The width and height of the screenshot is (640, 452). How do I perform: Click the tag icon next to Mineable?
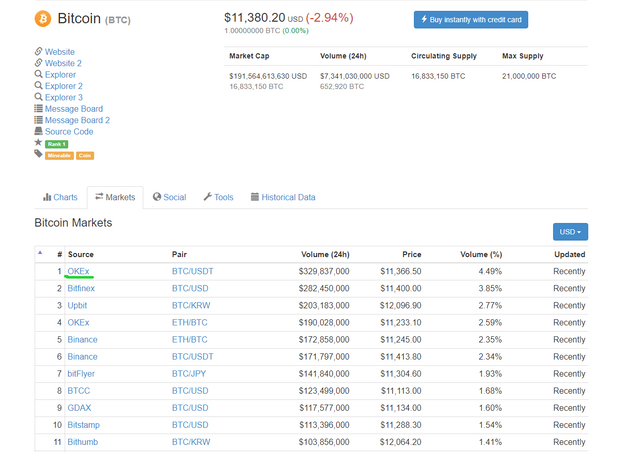pyautogui.click(x=38, y=154)
